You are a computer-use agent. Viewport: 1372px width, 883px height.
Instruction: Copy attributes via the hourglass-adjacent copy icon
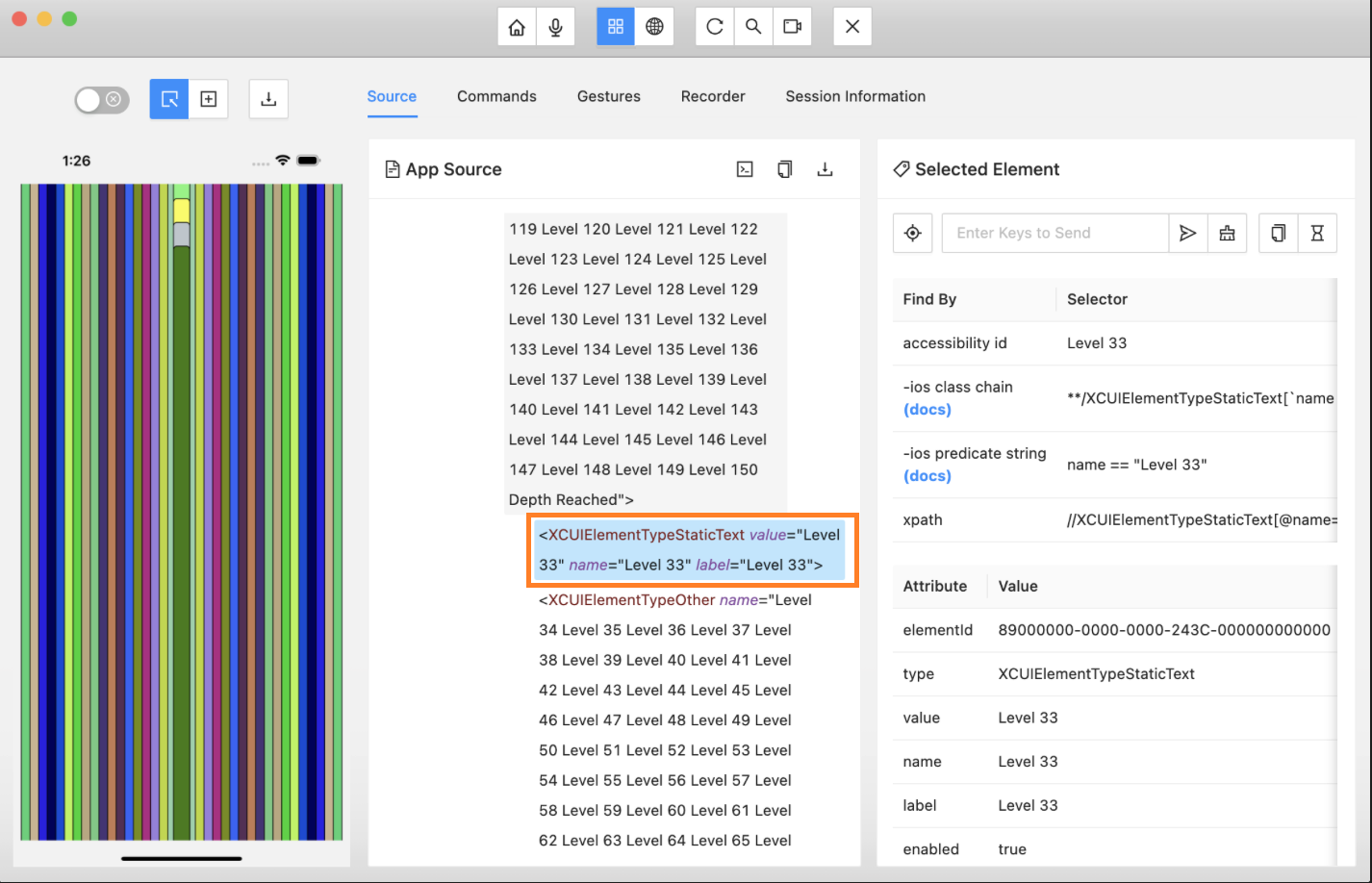pos(1278,233)
